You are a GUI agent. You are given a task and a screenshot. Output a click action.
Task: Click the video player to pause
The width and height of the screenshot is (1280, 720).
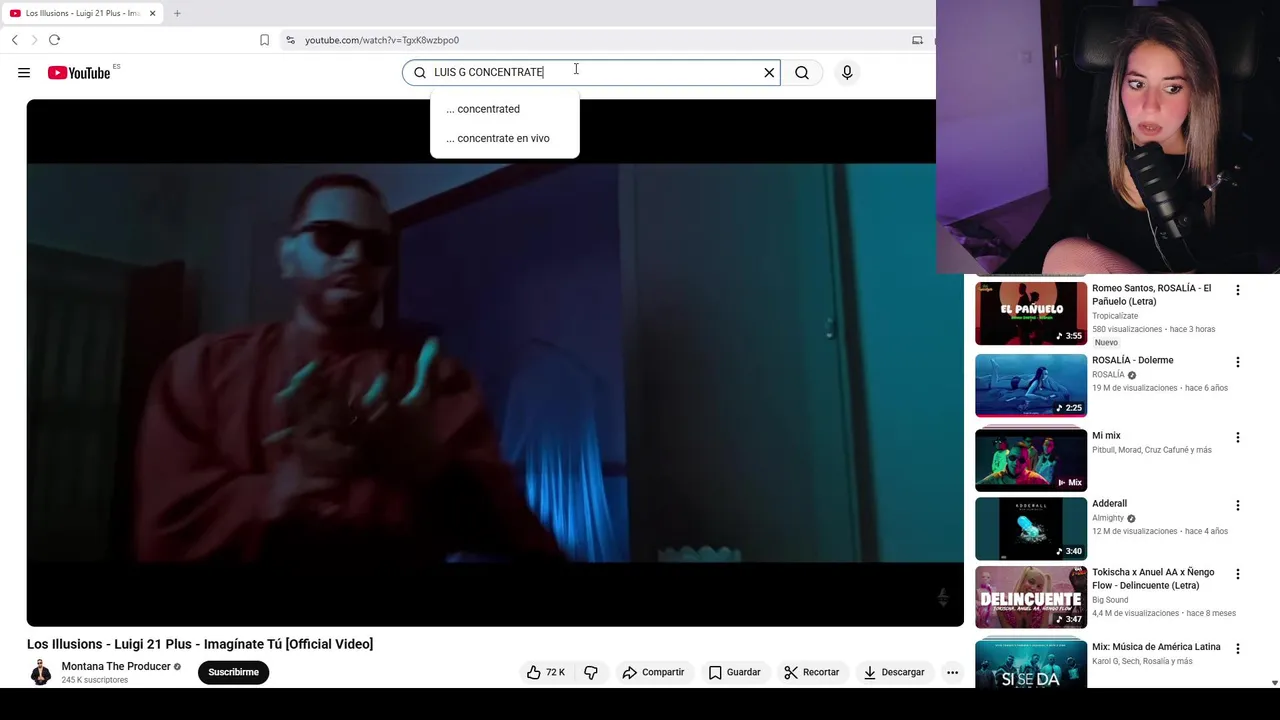[495, 362]
